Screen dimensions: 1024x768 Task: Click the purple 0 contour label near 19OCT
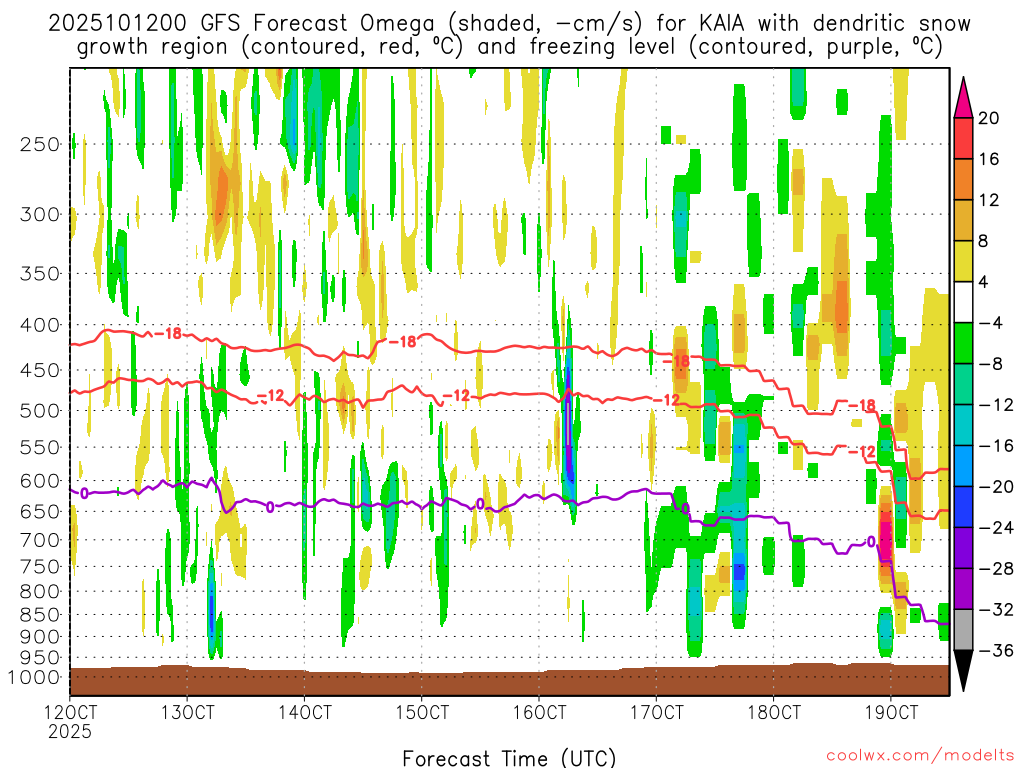(x=871, y=541)
